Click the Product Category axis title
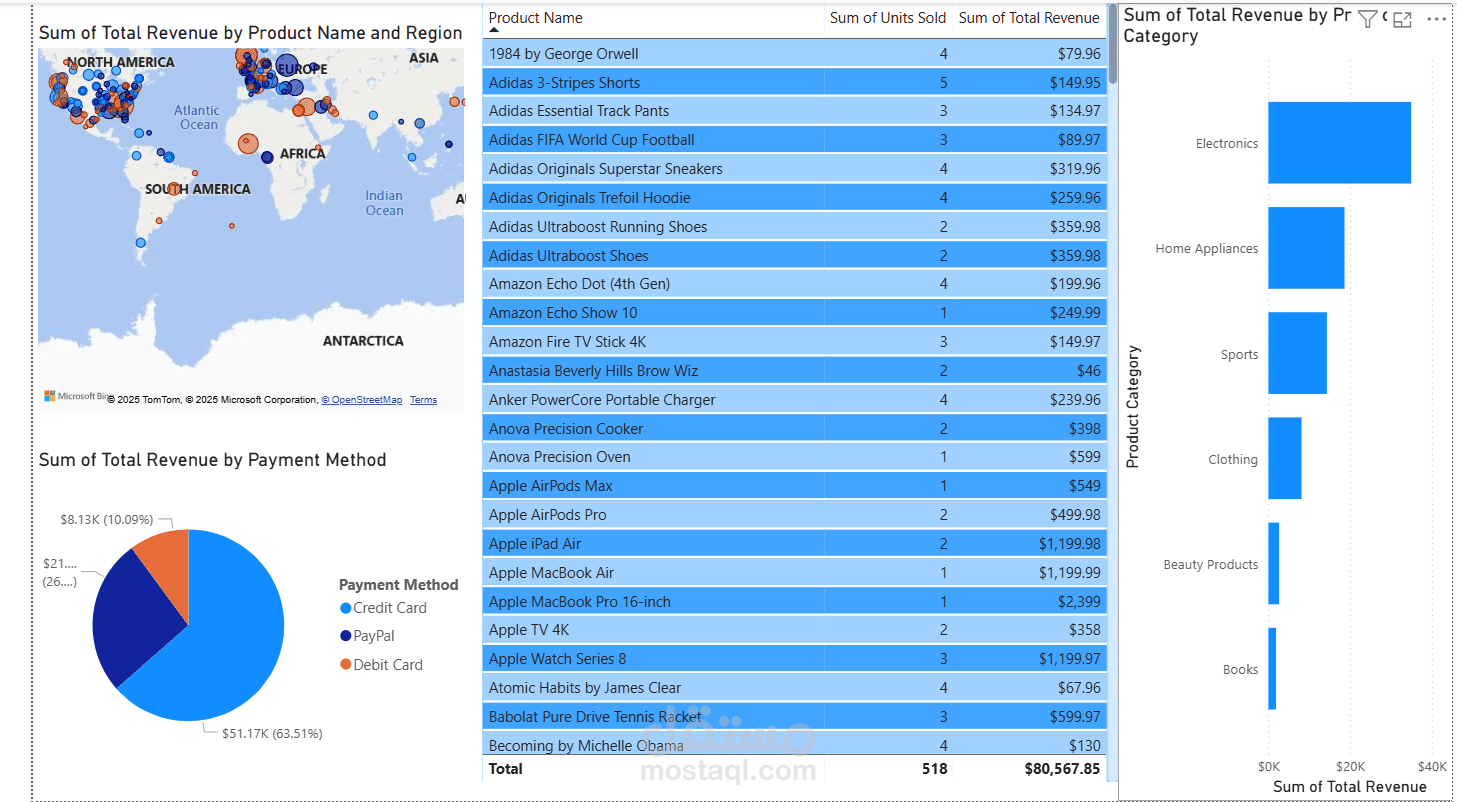1457x802 pixels. pyautogui.click(x=1133, y=406)
